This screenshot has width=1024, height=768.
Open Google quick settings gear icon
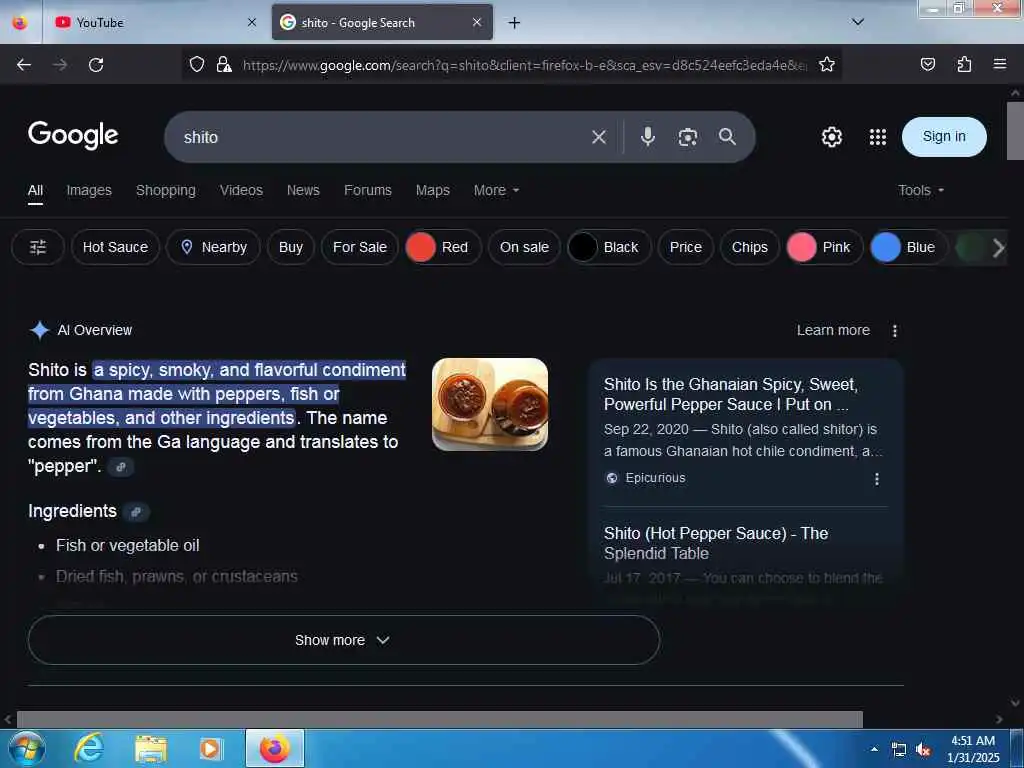(x=831, y=137)
